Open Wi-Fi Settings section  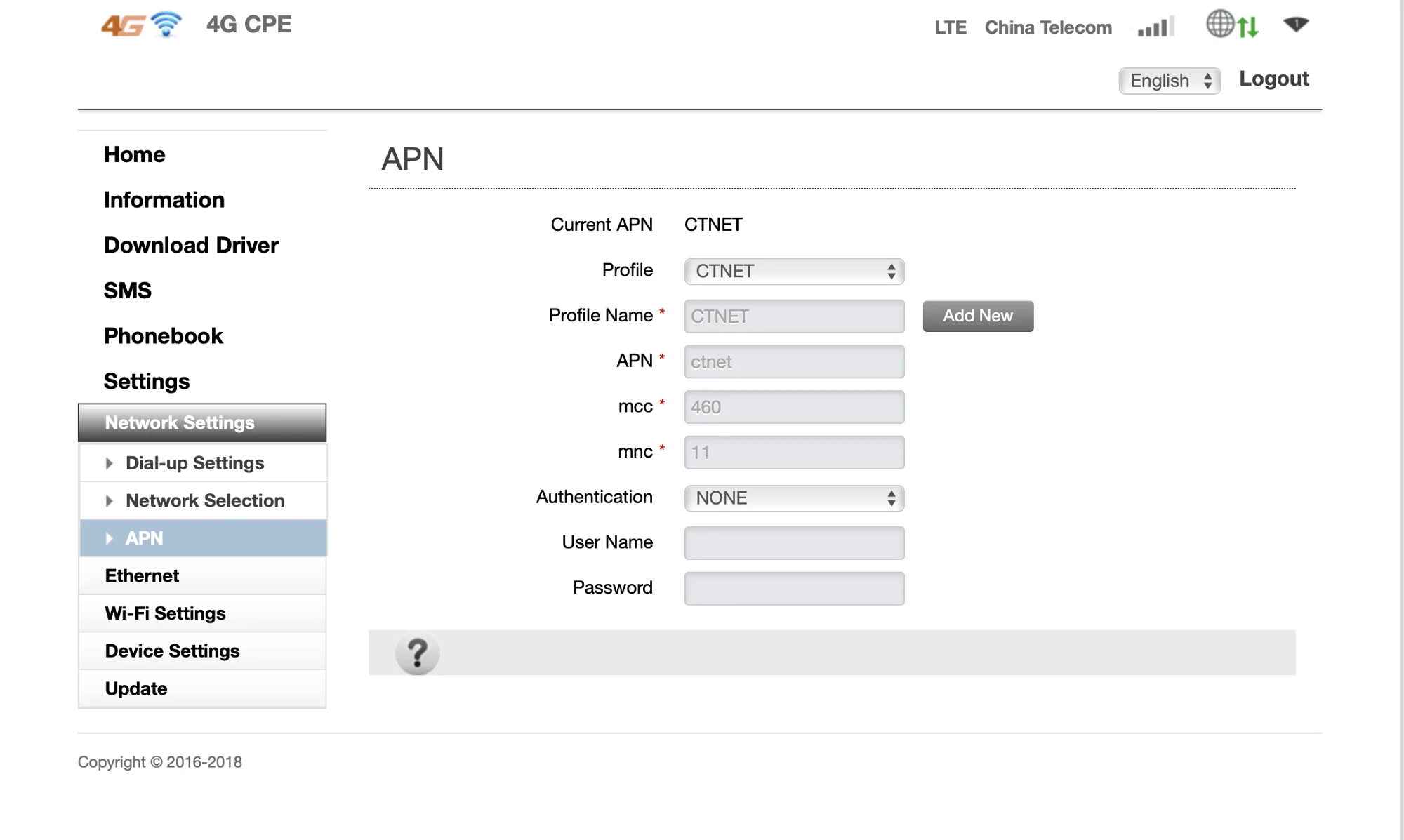click(203, 613)
